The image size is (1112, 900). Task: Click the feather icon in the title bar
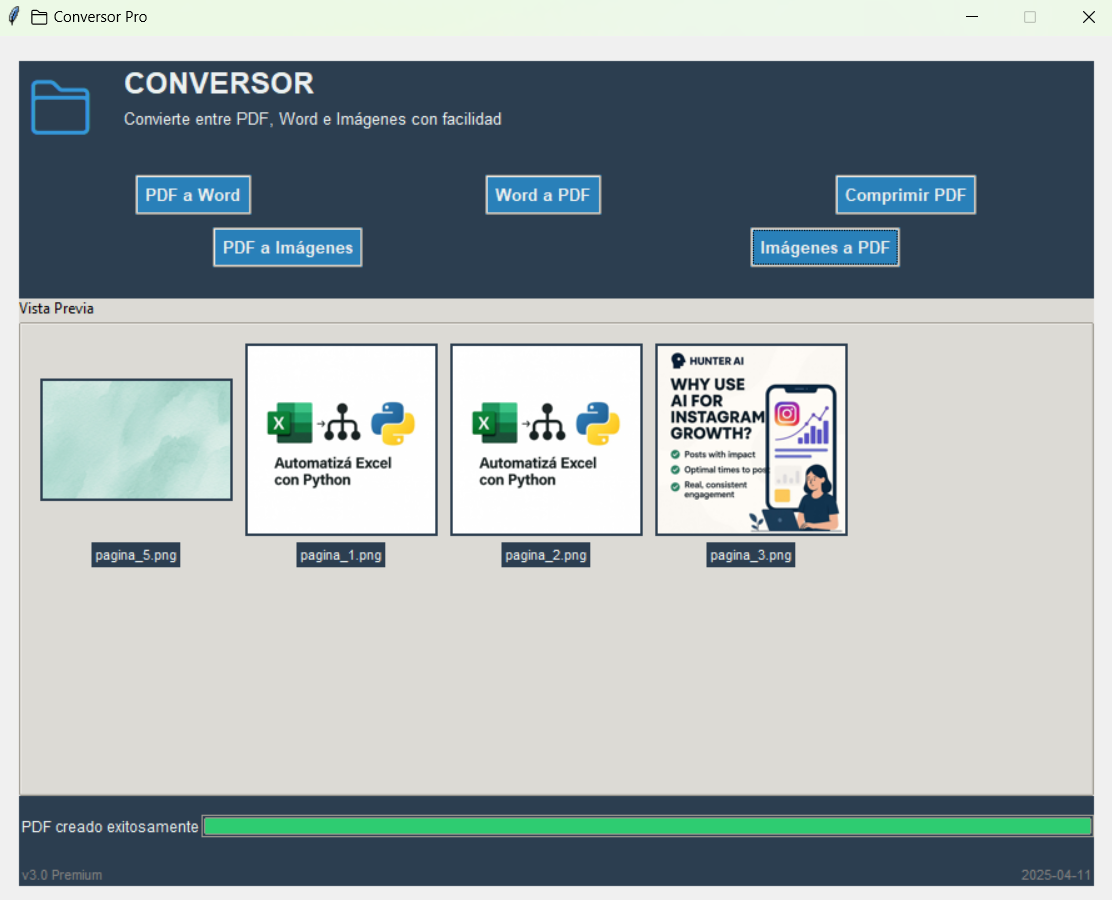click(13, 16)
